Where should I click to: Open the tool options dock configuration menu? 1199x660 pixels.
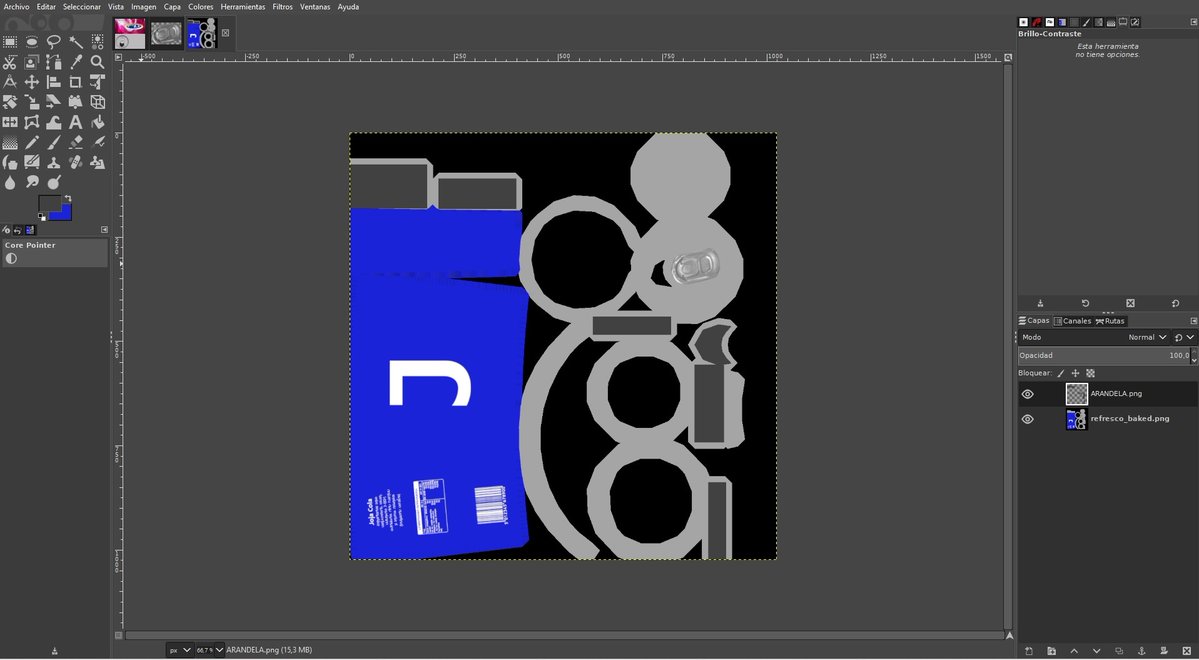coord(1194,22)
